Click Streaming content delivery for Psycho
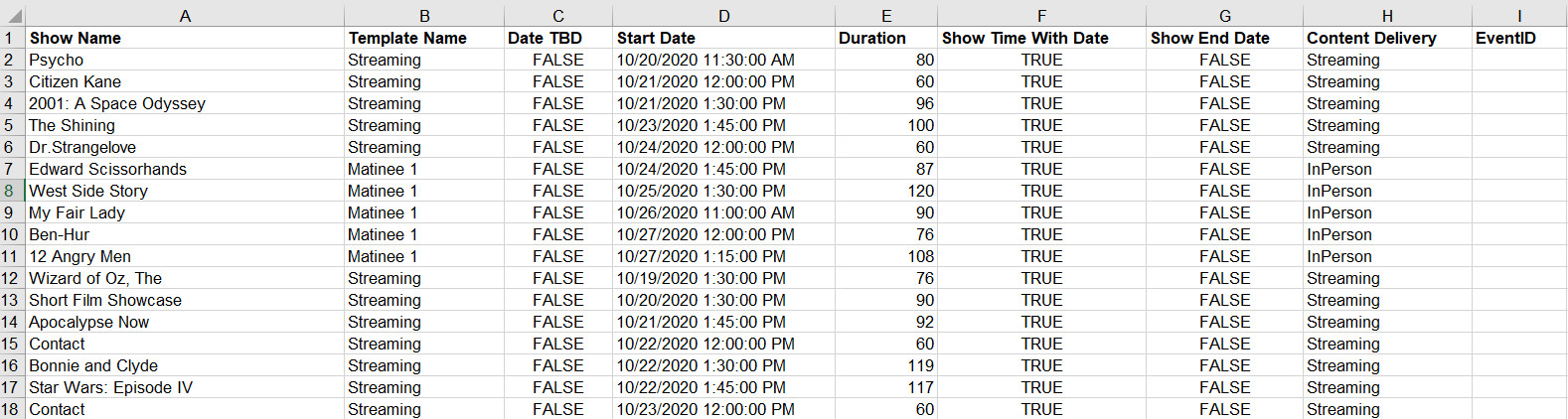1568x419 pixels. coord(1387,60)
